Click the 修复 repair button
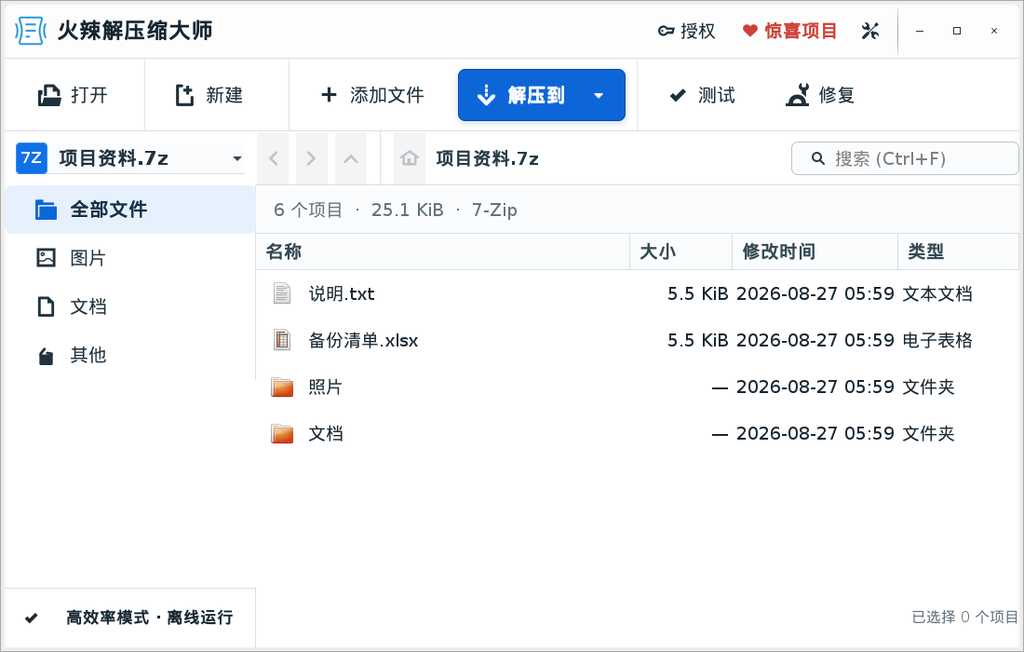The width and height of the screenshot is (1024, 652). click(x=820, y=95)
